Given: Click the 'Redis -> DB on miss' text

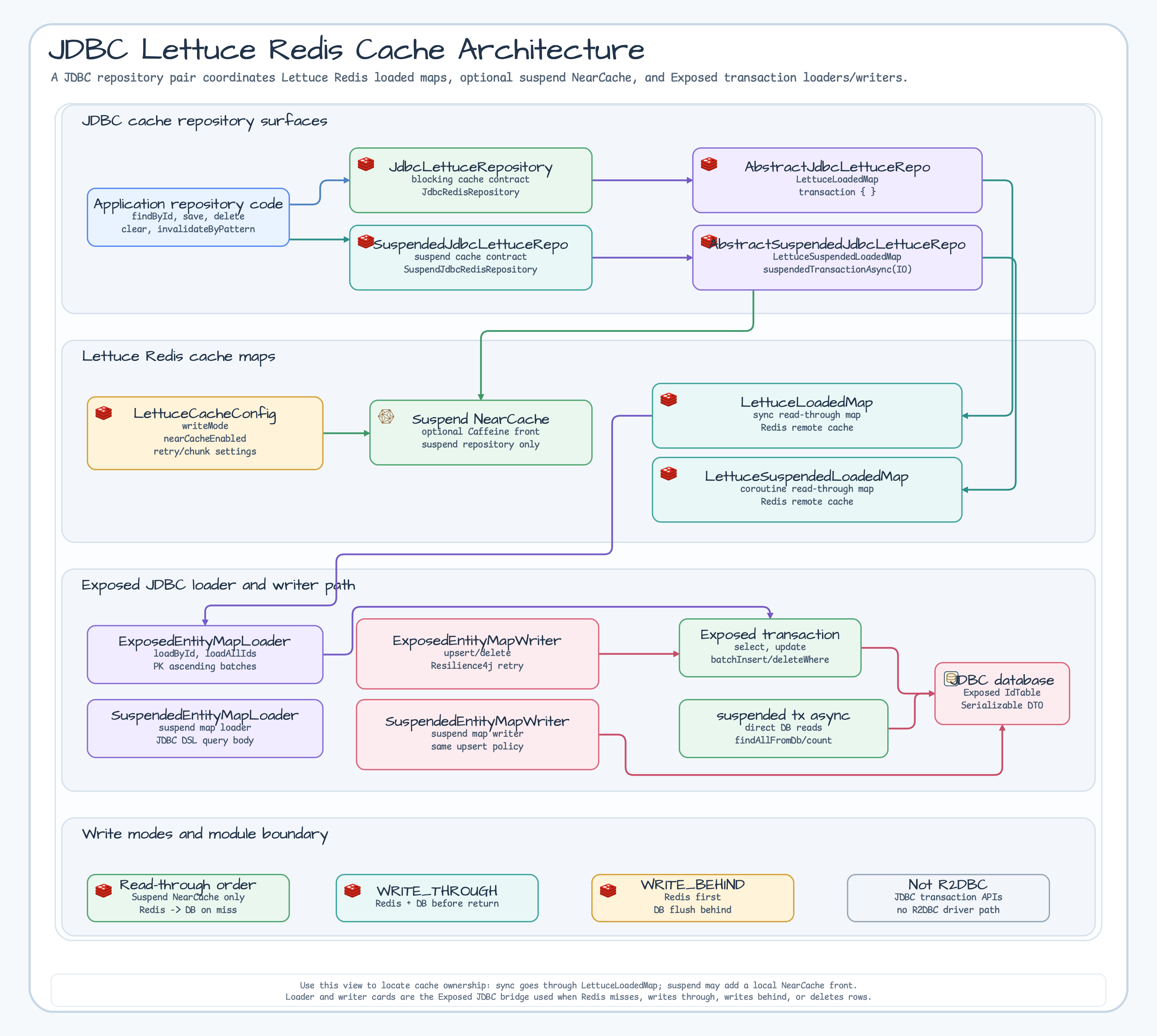Looking at the screenshot, I should (188, 910).
